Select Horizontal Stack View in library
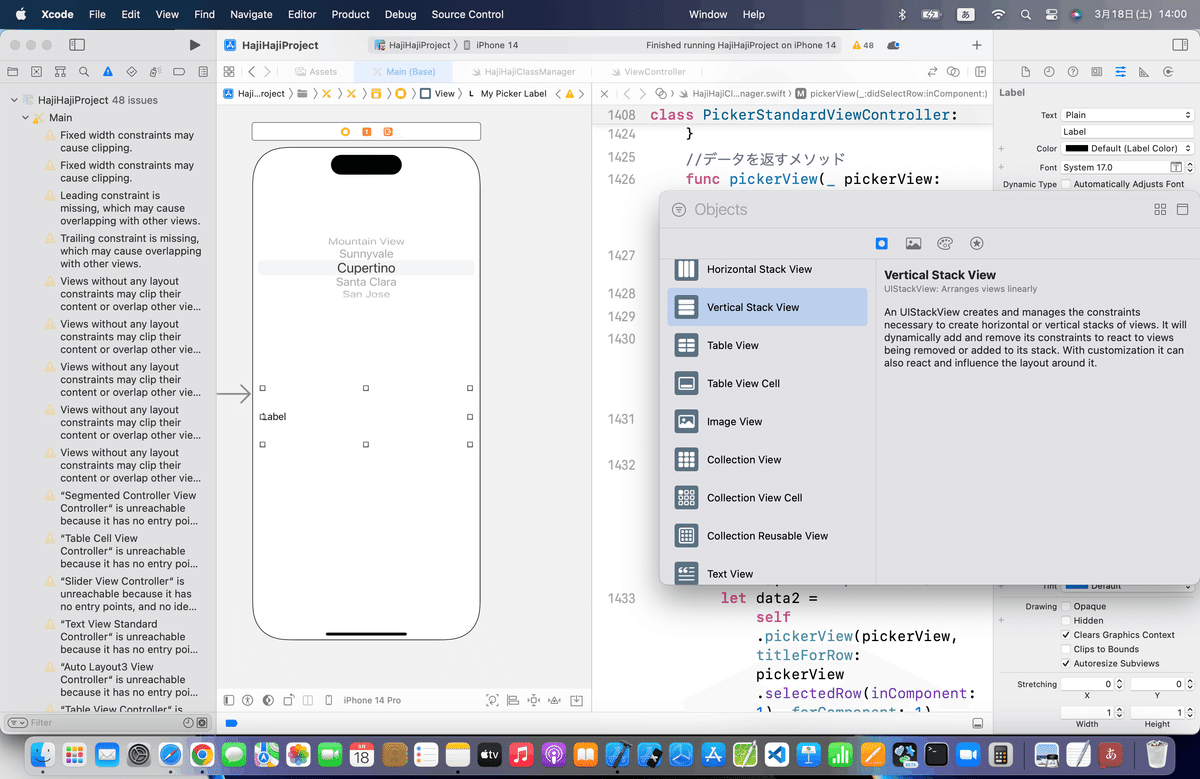 pyautogui.click(x=767, y=269)
